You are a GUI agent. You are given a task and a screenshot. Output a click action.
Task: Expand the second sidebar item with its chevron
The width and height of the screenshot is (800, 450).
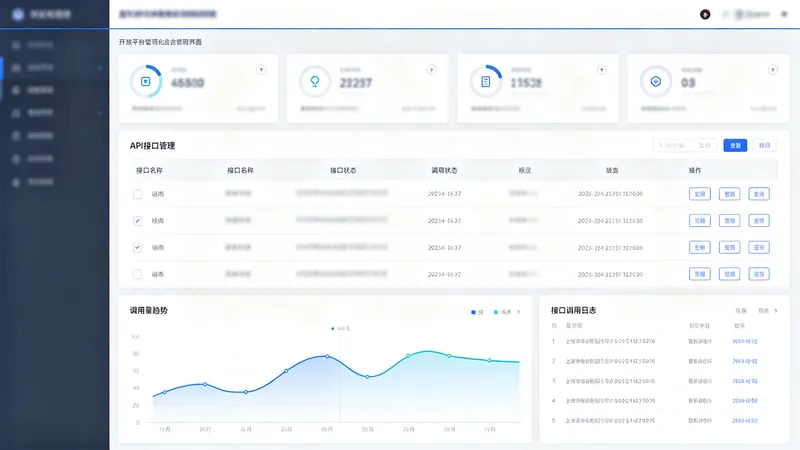[99, 67]
